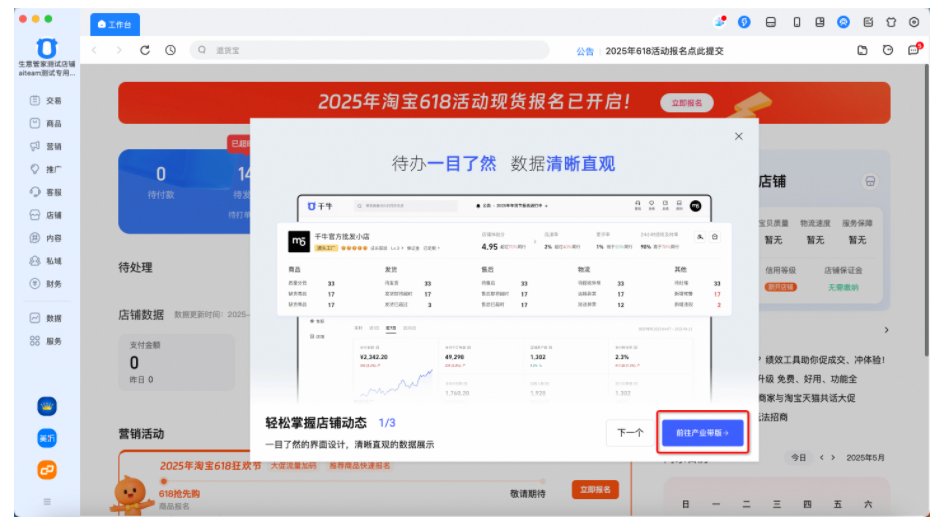Open the crown app icon in sidebar
Screen dimensions: 948x527
[47, 406]
